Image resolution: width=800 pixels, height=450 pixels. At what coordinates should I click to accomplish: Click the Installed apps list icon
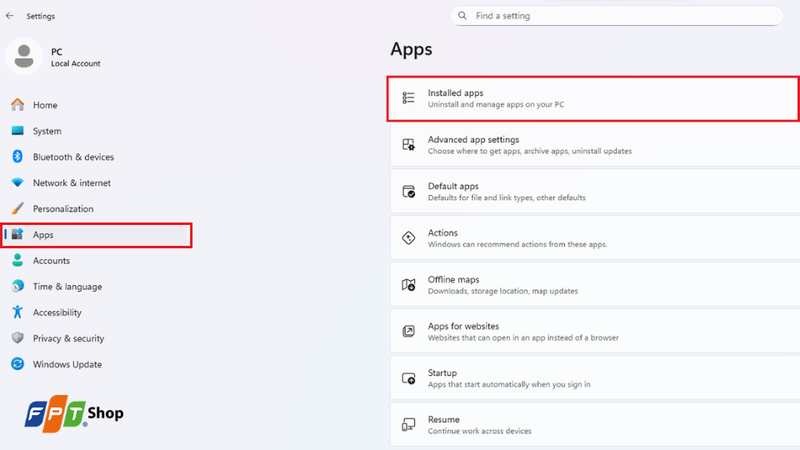[x=409, y=98]
